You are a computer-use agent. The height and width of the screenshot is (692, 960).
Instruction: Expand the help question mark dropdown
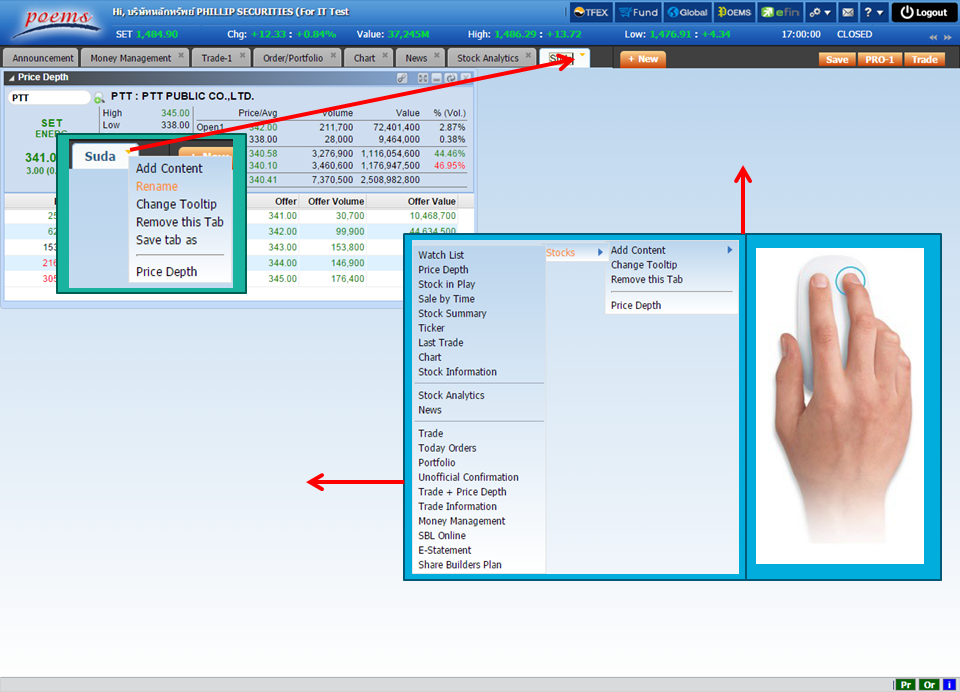[874, 13]
